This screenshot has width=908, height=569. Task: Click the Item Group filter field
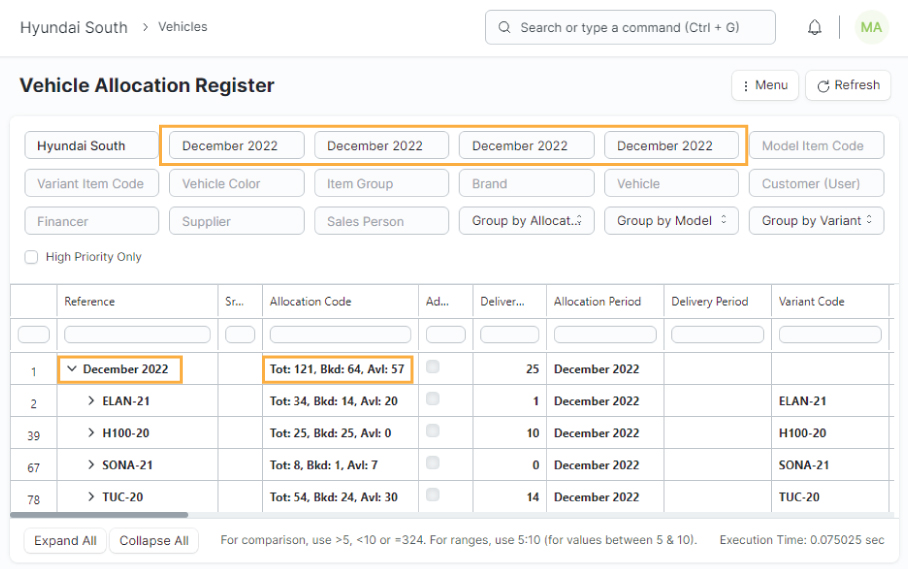382,183
